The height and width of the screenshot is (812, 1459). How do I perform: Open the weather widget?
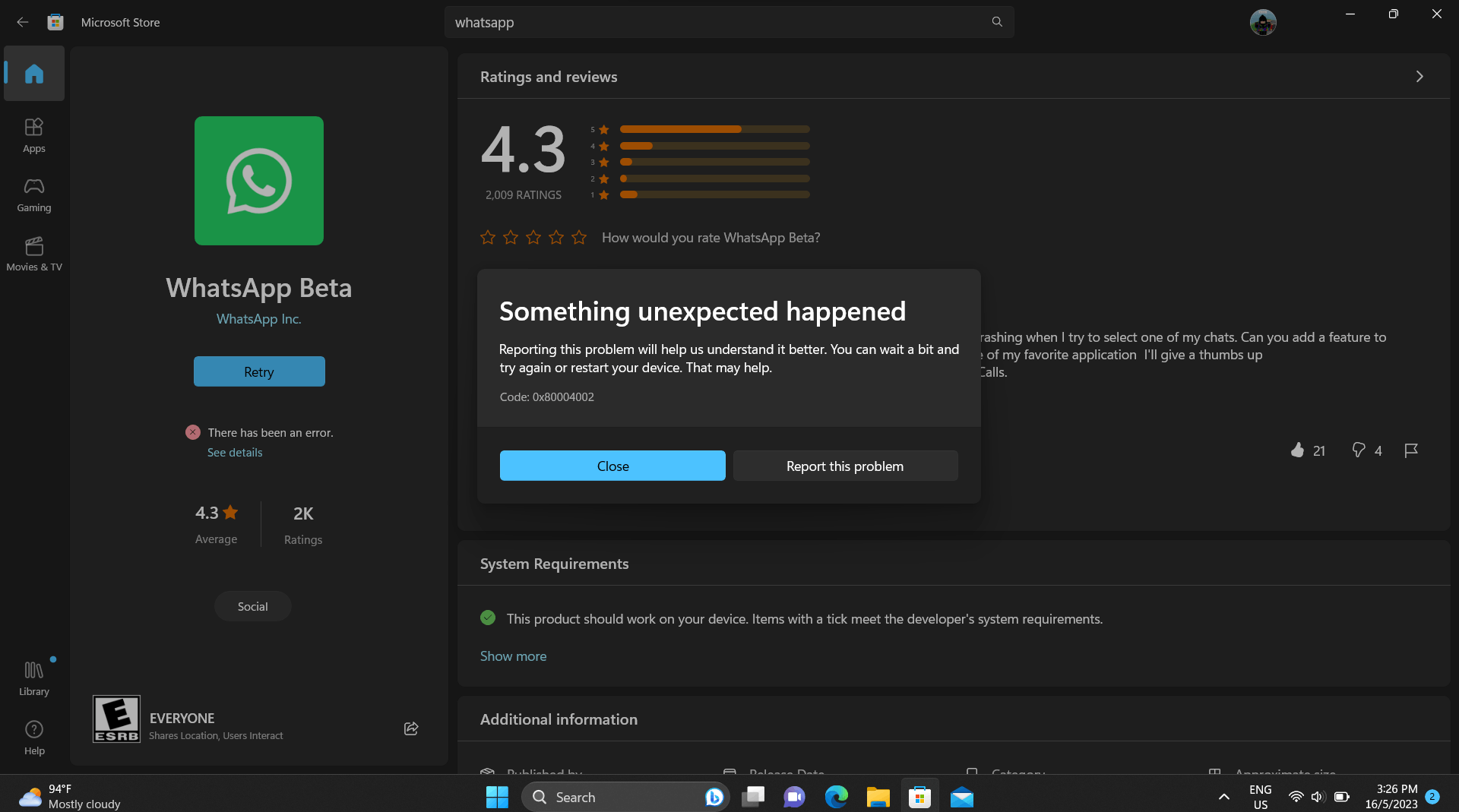coord(70,796)
